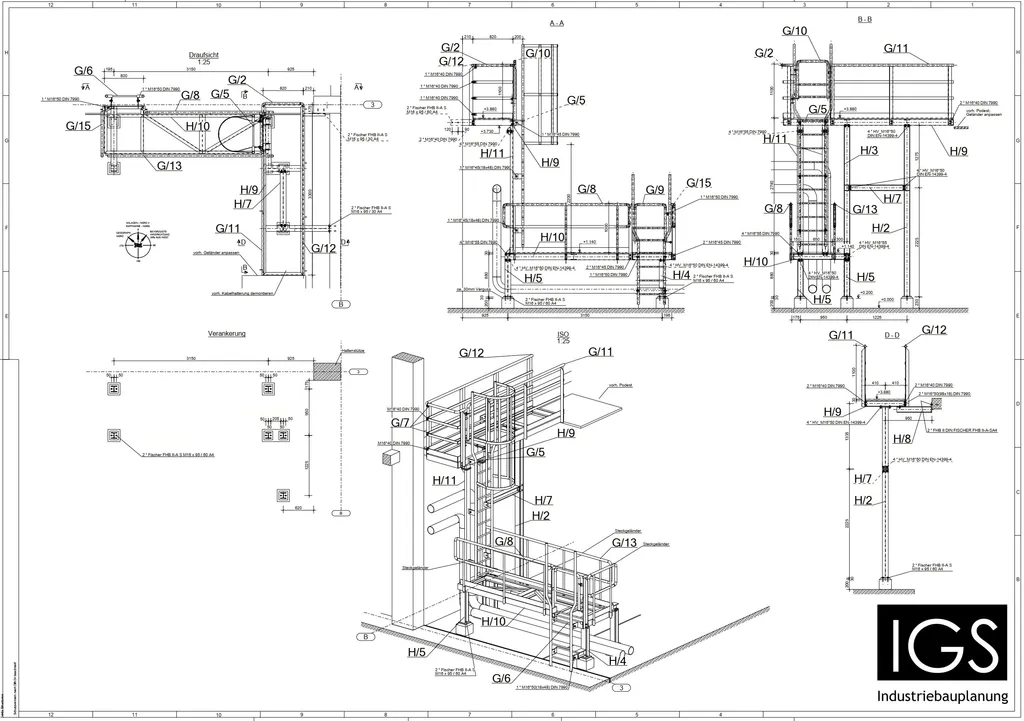Screen dimensions: 1024x721
Task: Select the H/8 part label in section D-D
Action: tap(902, 439)
